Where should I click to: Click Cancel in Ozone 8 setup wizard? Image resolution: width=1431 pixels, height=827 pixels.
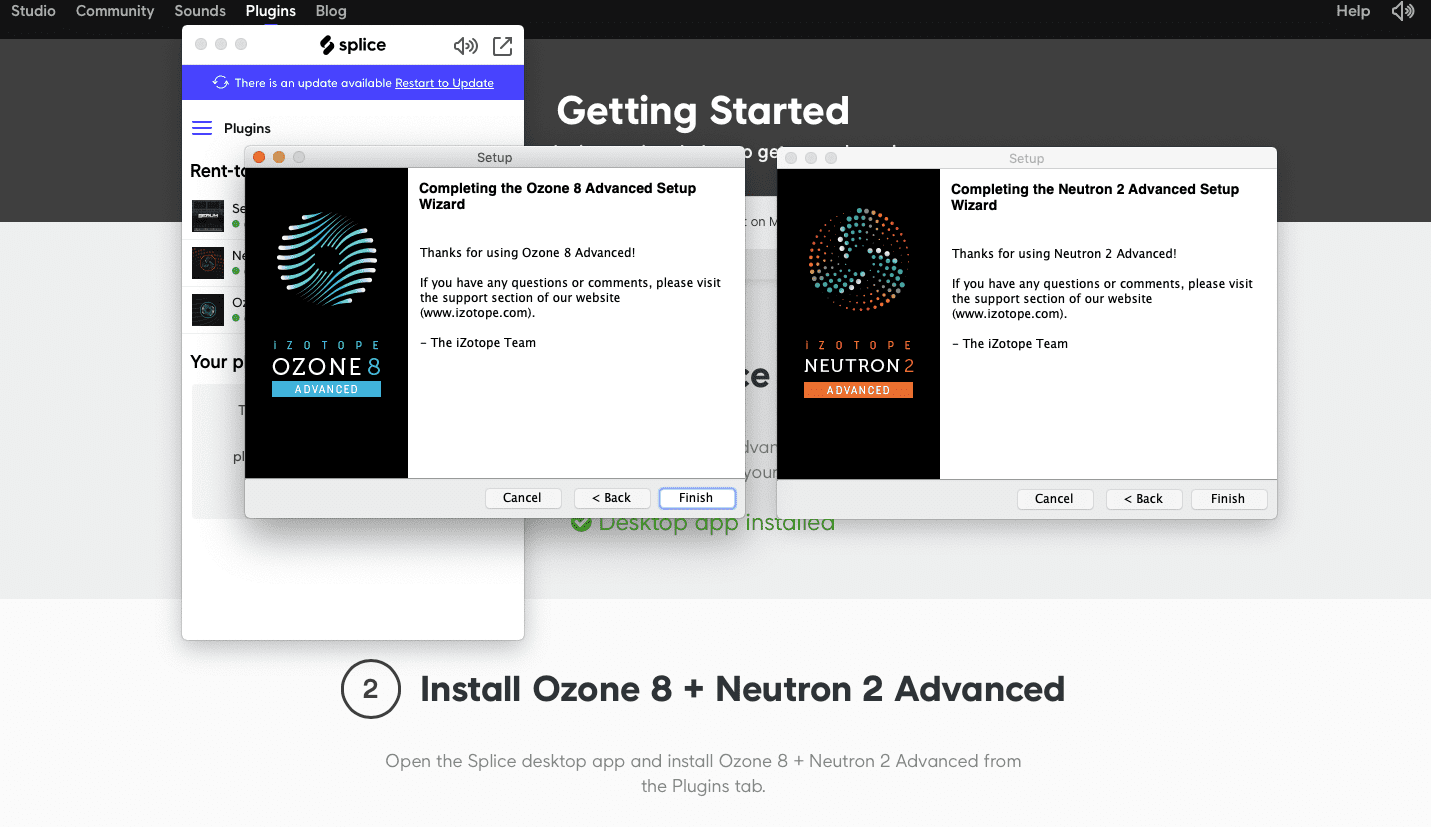click(522, 498)
